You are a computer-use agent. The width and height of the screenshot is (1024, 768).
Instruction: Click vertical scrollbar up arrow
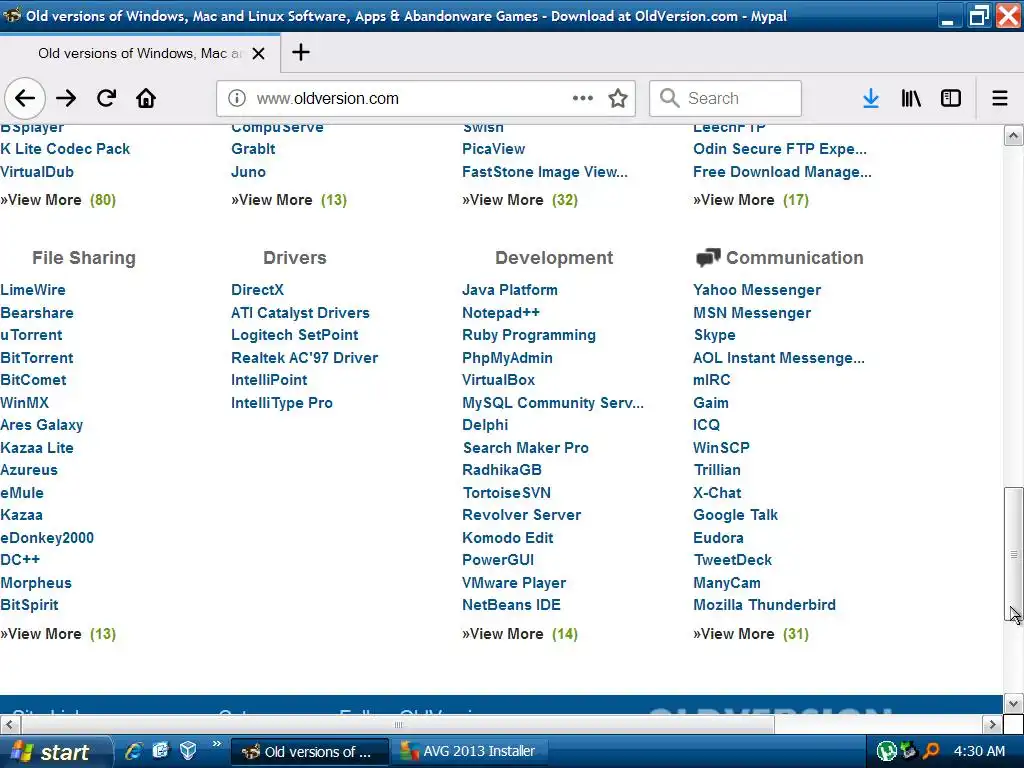[1013, 136]
